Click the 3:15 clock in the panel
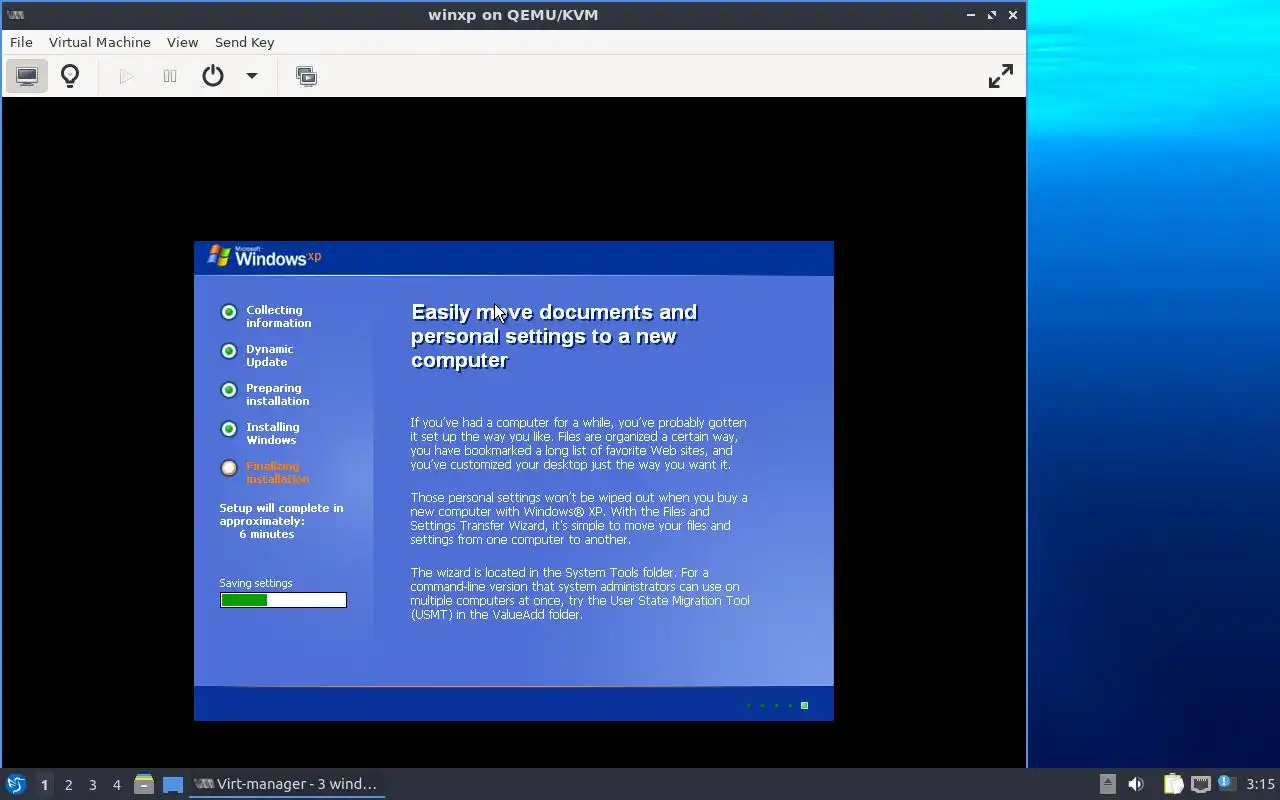This screenshot has width=1280, height=800. pos(1260,784)
